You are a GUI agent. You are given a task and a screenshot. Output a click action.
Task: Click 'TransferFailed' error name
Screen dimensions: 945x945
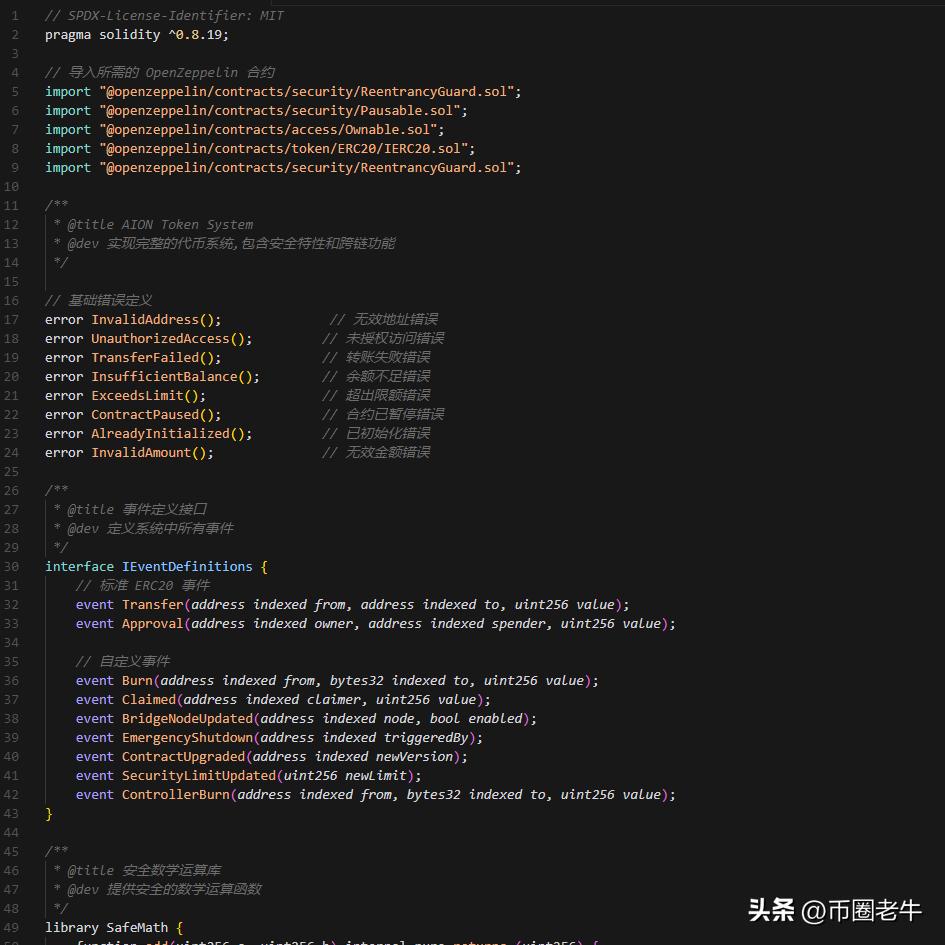pyautogui.click(x=145, y=357)
